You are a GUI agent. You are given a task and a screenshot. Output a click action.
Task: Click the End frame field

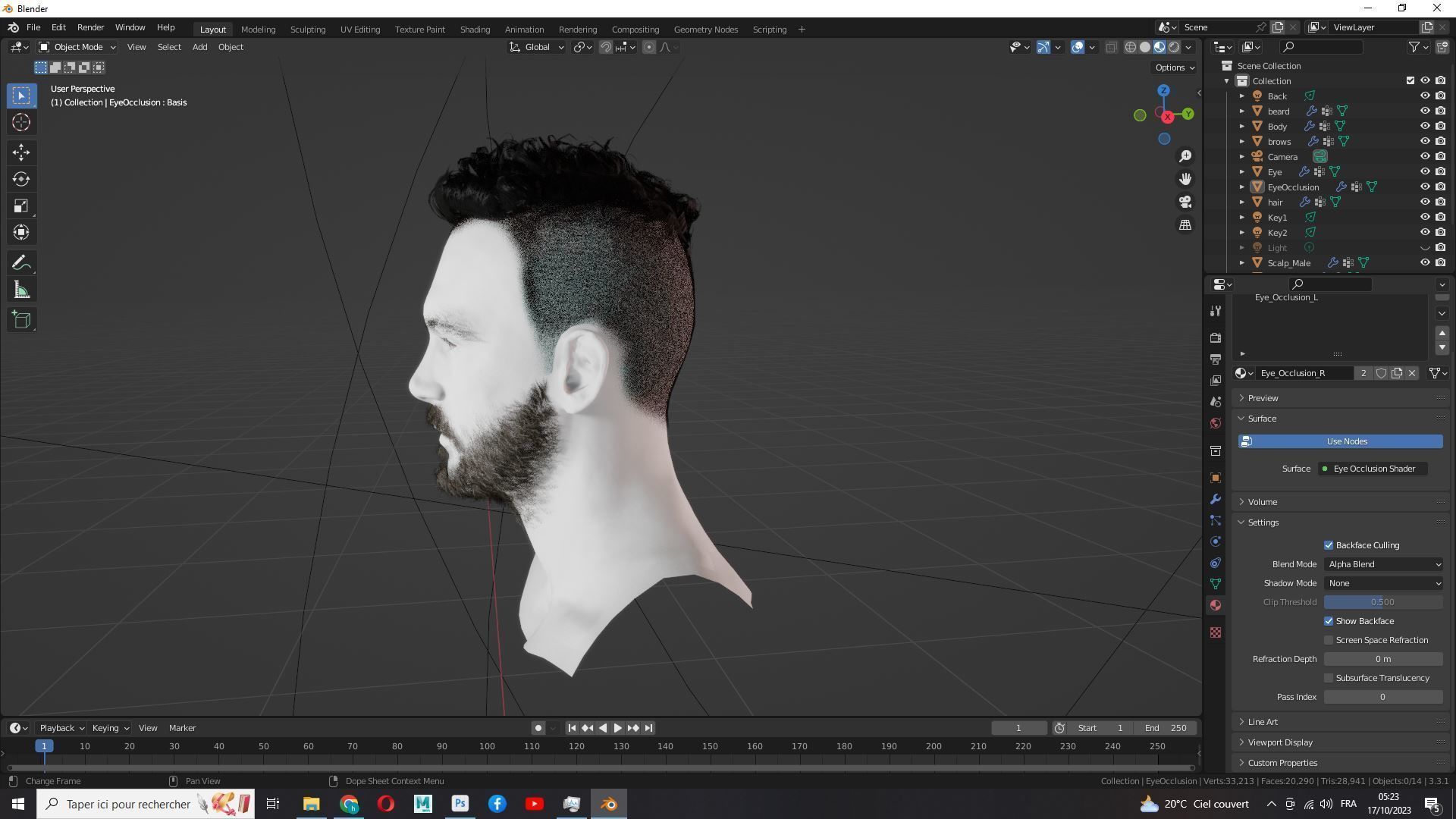click(1166, 728)
